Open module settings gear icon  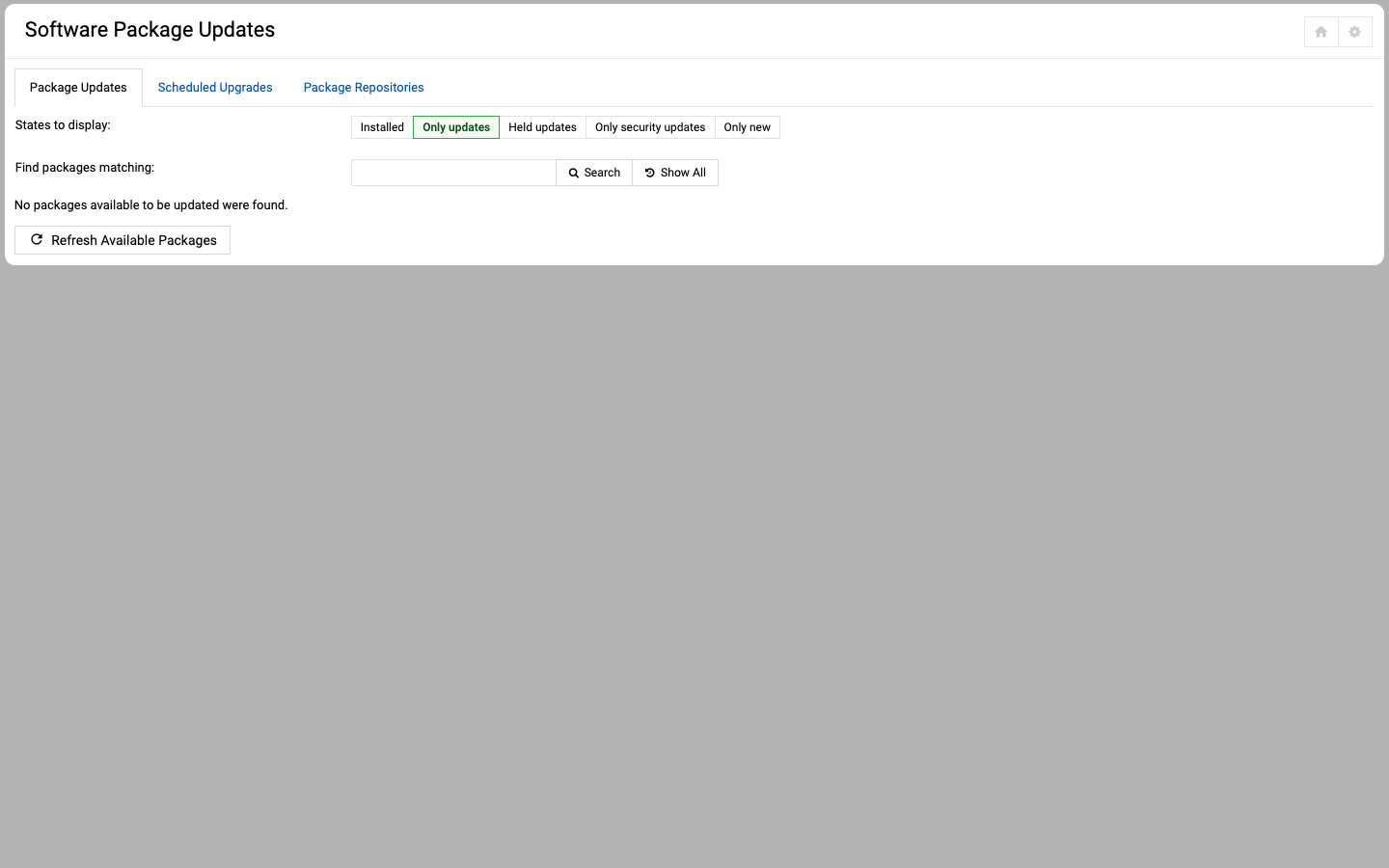pyautogui.click(x=1354, y=32)
